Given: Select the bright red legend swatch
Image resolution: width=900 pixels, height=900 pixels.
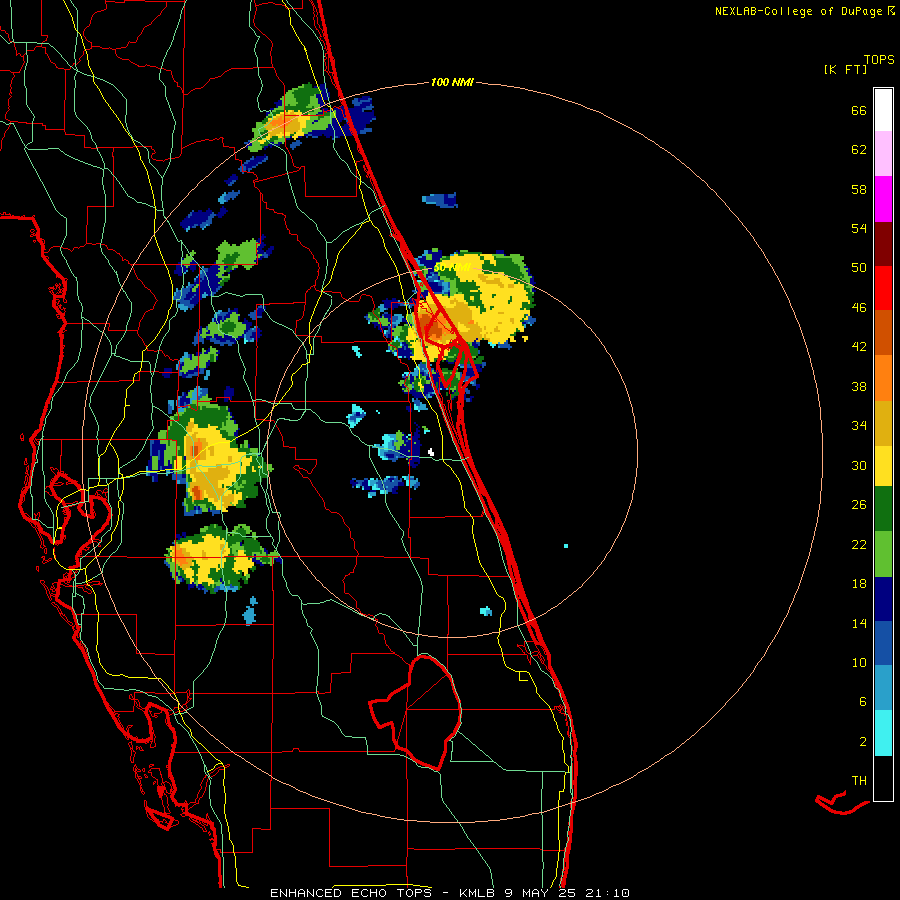Looking at the screenshot, I should coord(883,288).
